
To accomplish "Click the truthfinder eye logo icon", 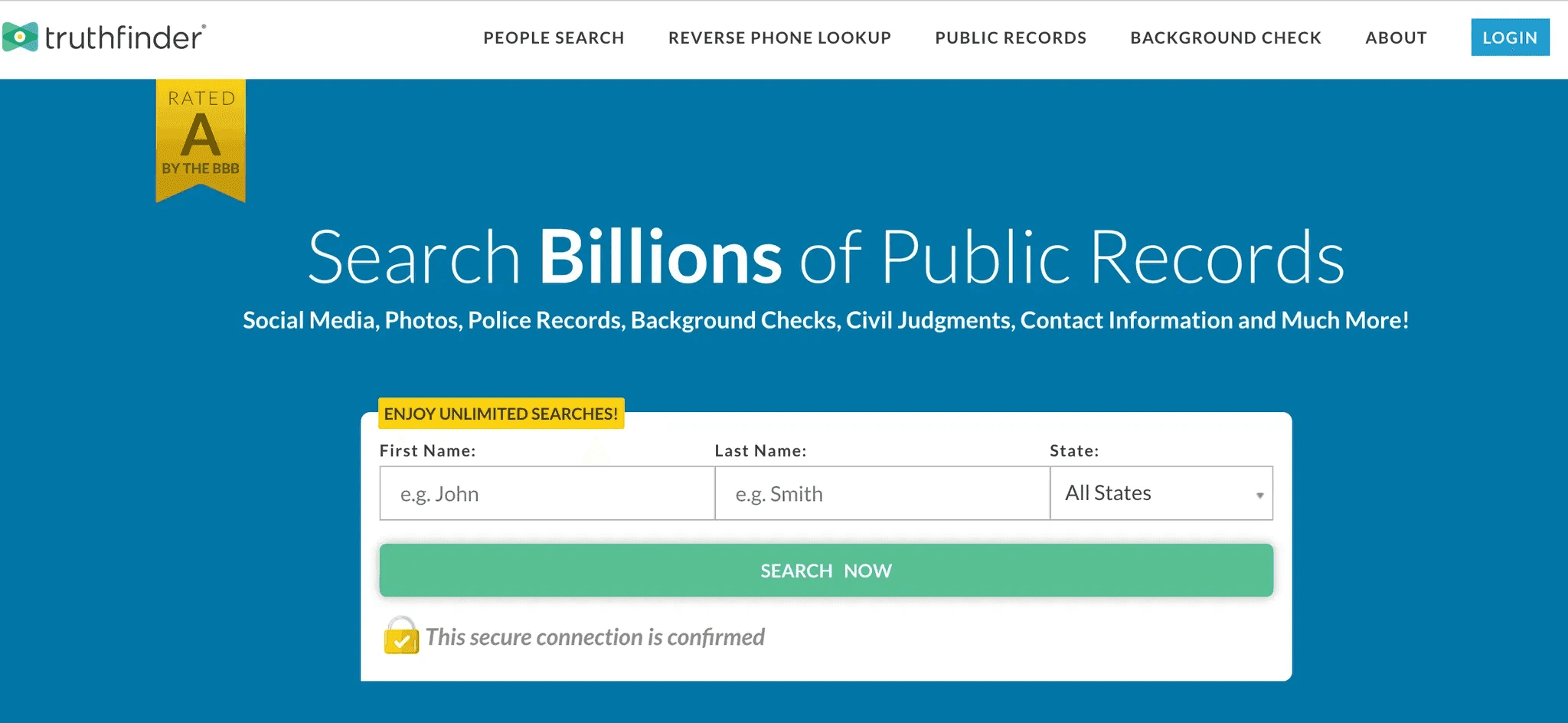I will (20, 37).
